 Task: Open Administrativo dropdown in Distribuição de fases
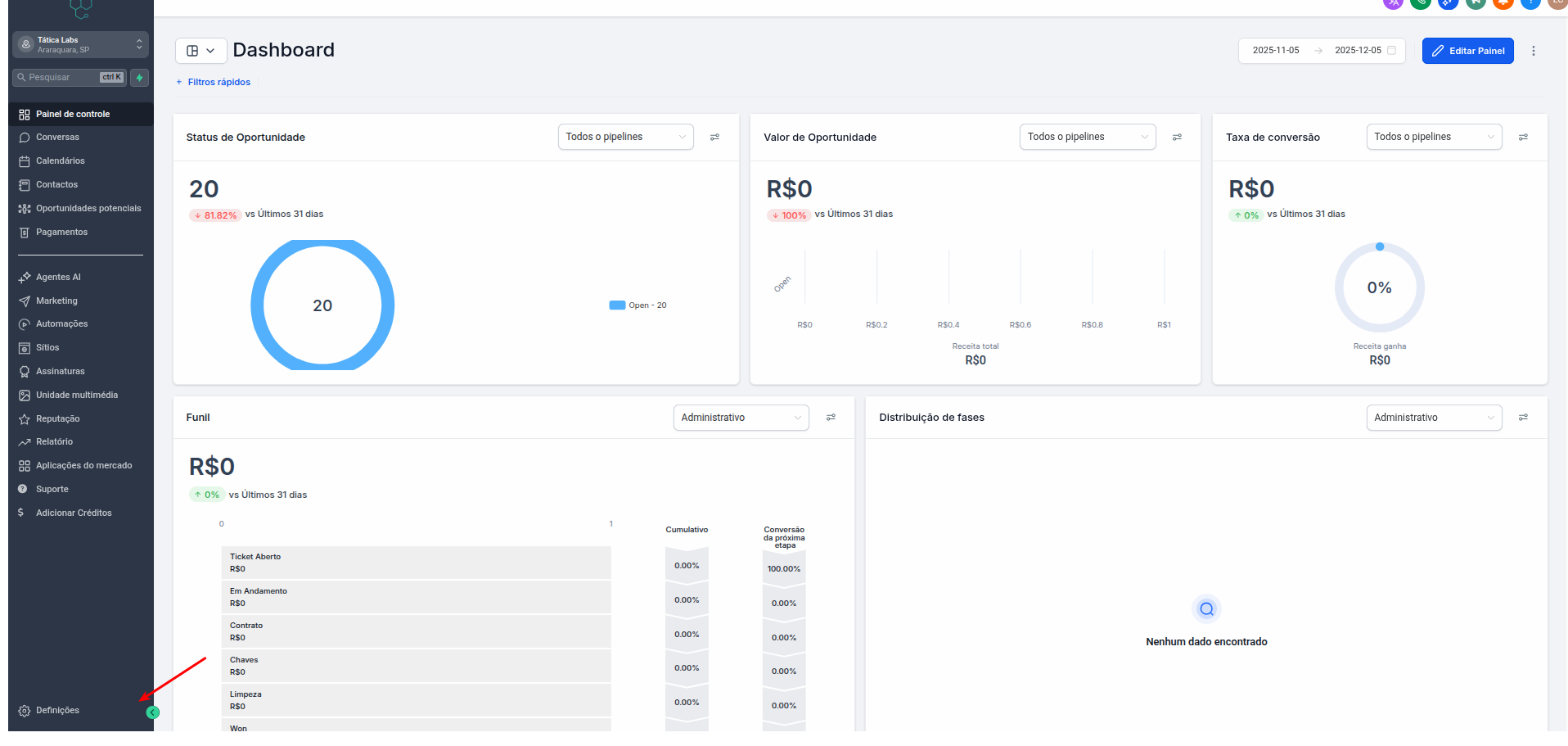point(1435,418)
